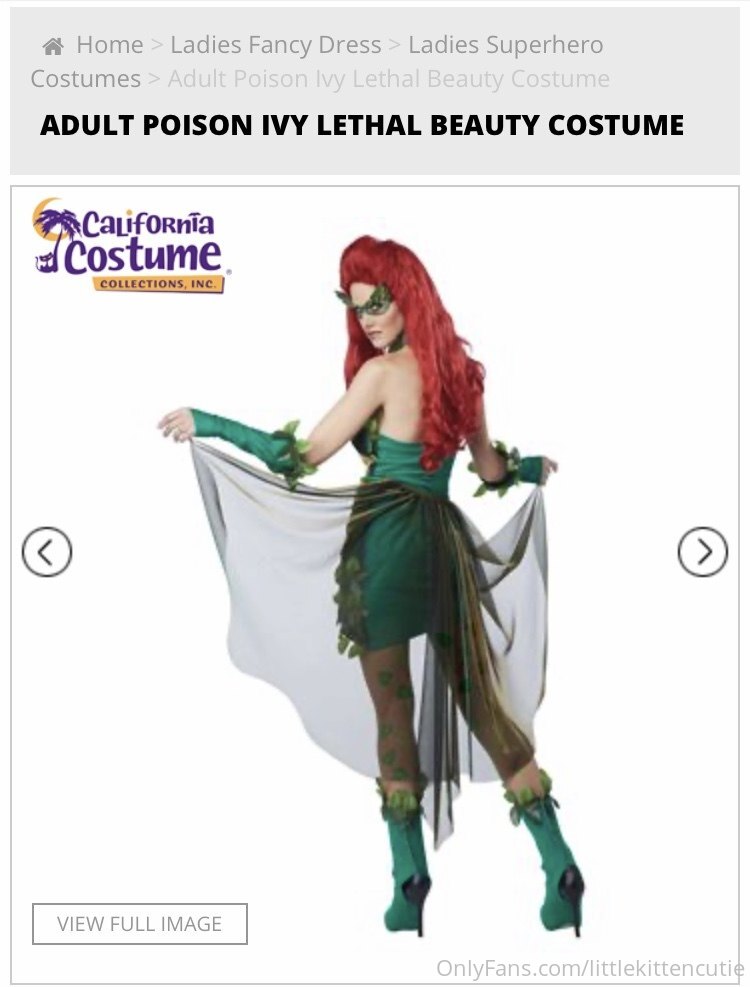Click chevron separator after Ladies Fancy Dress
Screen dimensions: 750x987
coord(395,45)
